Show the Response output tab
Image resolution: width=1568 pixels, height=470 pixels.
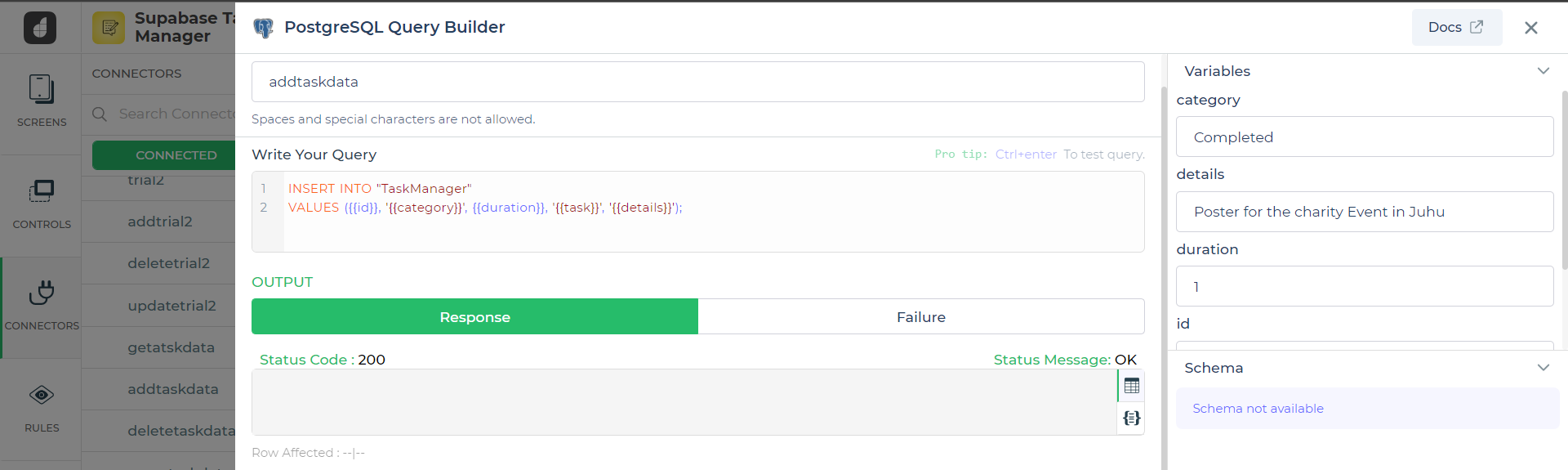coord(474,317)
